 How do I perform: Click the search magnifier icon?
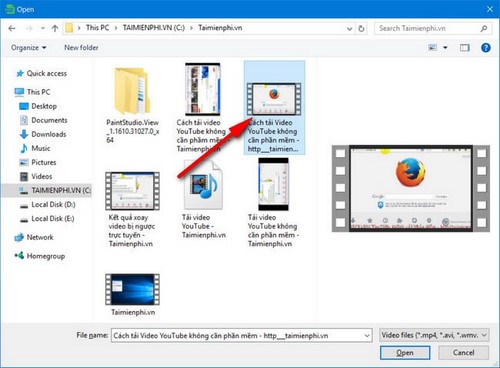(484, 28)
